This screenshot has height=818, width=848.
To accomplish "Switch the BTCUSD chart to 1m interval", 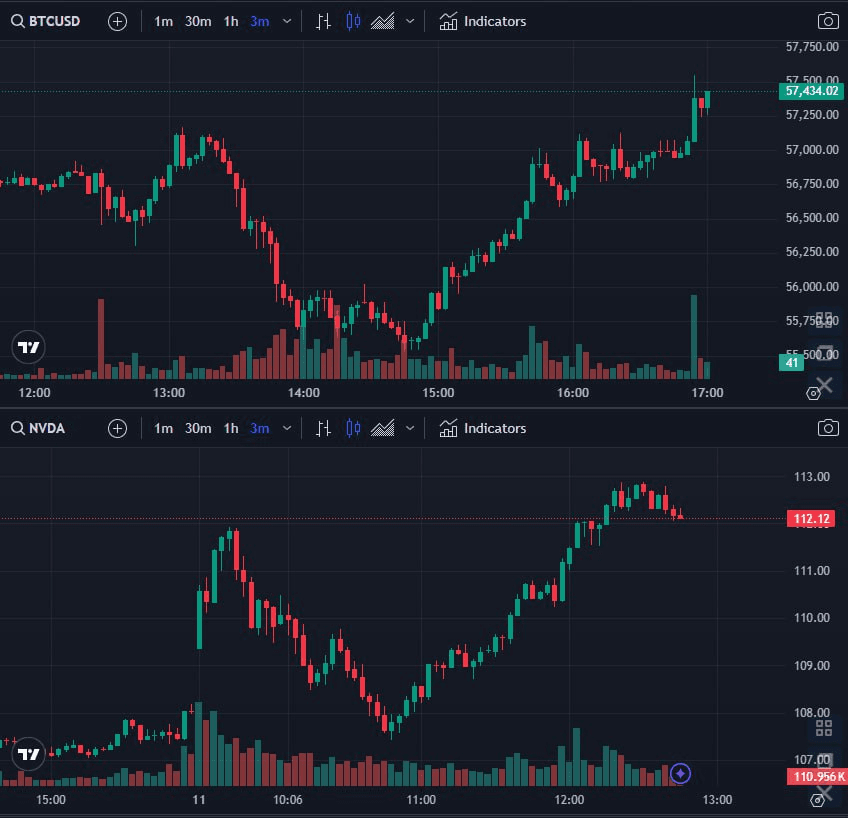I will click(x=163, y=22).
